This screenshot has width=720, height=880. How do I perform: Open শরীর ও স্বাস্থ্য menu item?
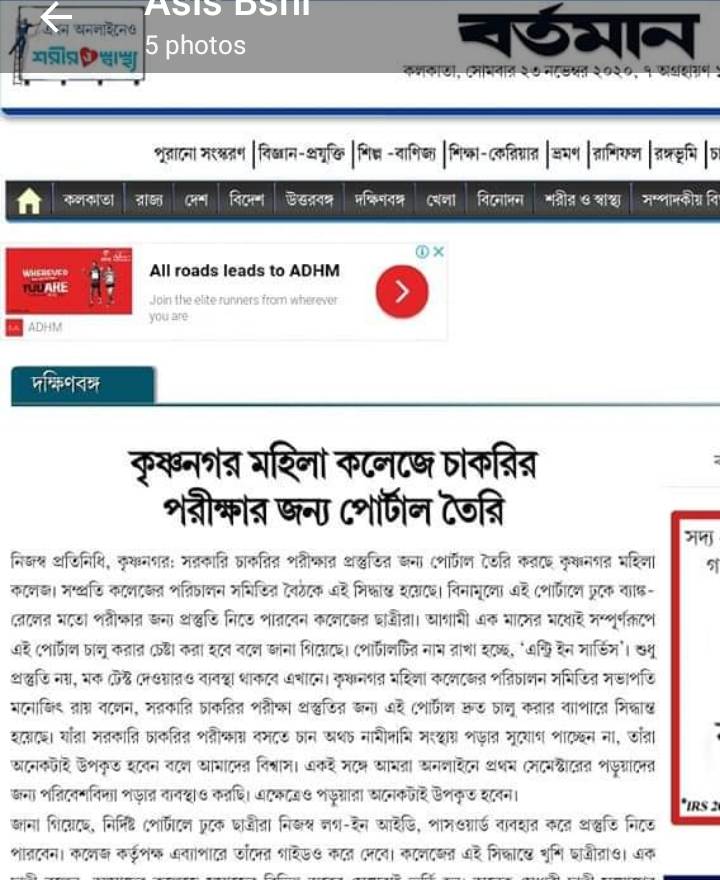[583, 200]
